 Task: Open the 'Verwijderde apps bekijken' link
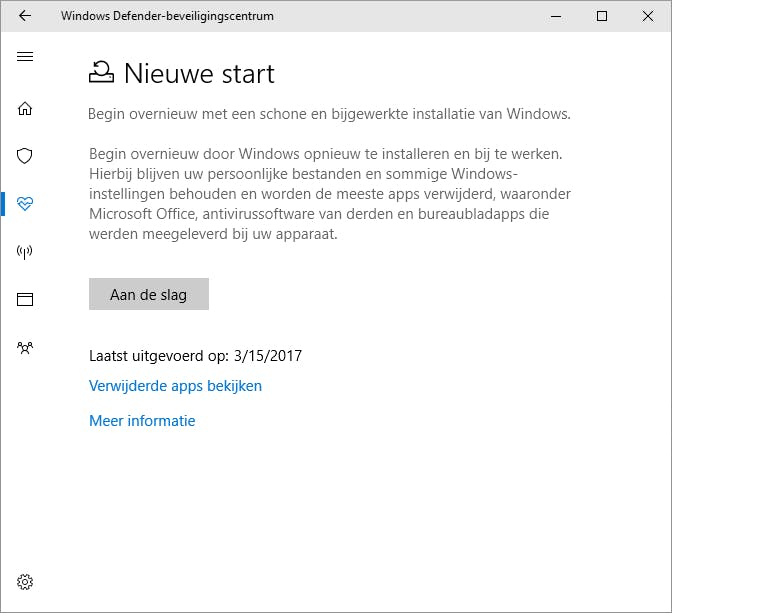point(175,385)
